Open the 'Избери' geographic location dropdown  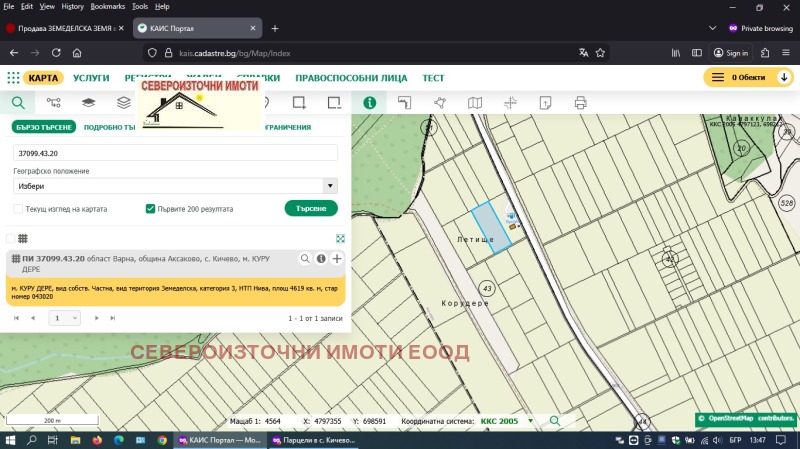click(175, 186)
